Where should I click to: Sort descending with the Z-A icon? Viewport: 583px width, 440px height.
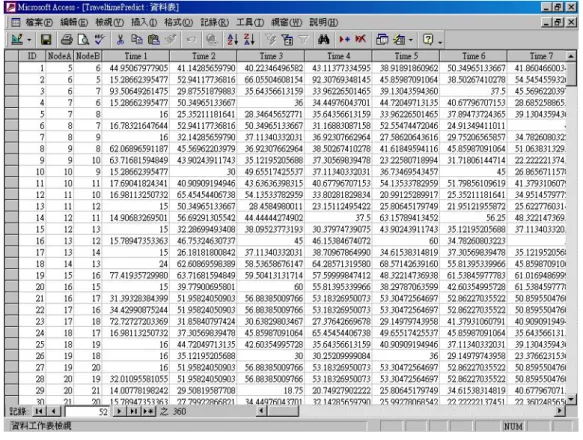249,39
